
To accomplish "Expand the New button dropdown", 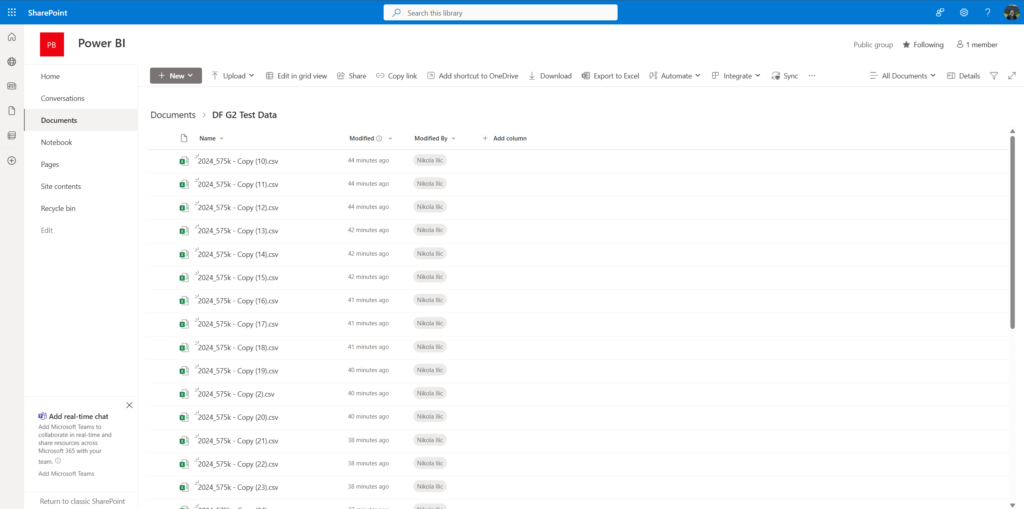I will coord(176,76).
